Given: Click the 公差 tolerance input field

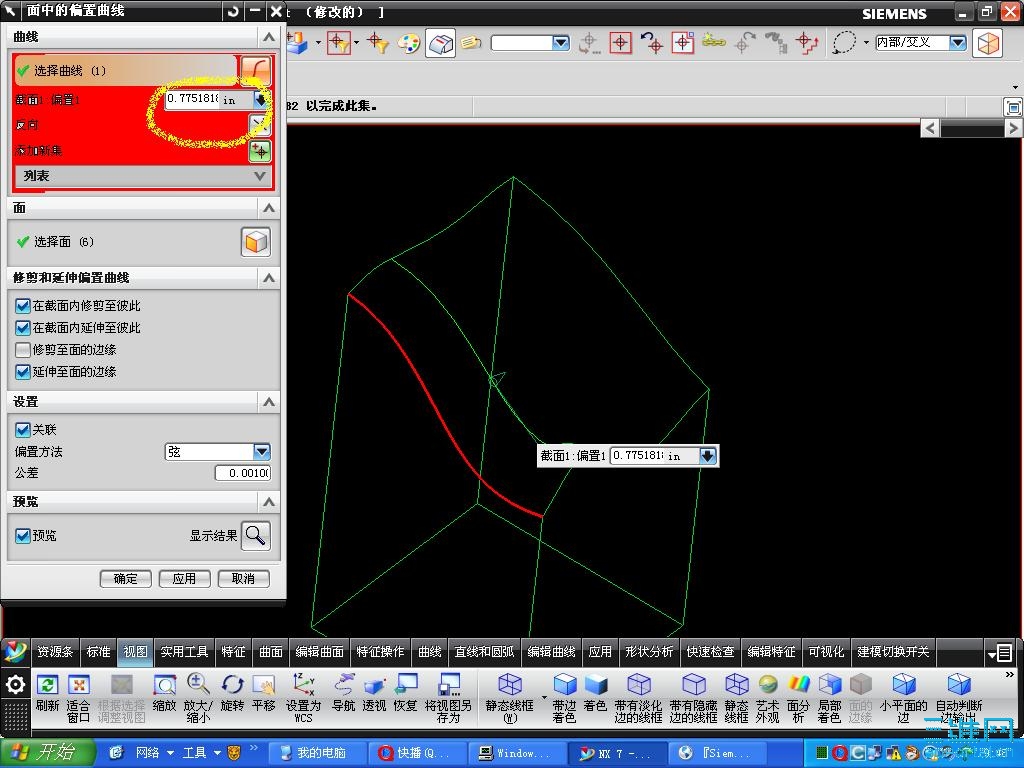Looking at the screenshot, I should click(243, 473).
